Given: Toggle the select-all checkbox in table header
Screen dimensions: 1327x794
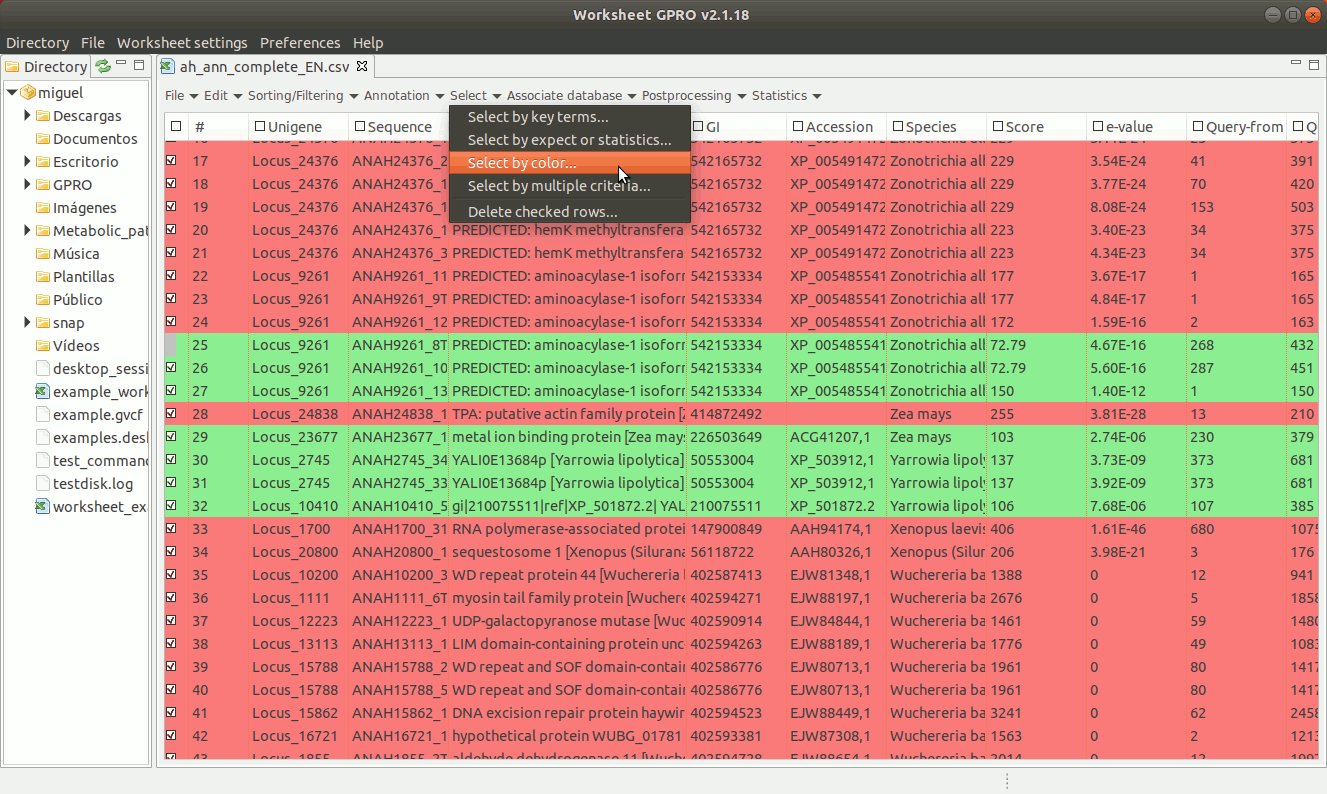Looking at the screenshot, I should (x=176, y=127).
